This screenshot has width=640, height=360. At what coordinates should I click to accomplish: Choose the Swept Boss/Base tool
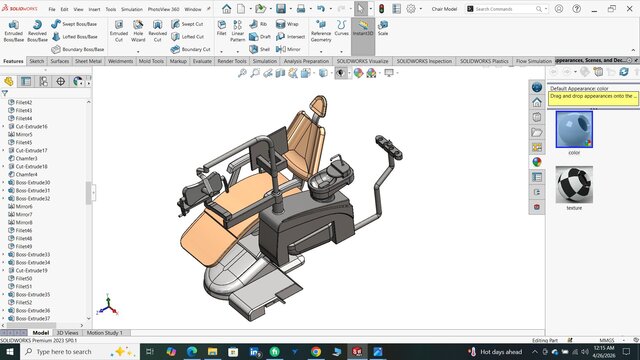pos(74,24)
